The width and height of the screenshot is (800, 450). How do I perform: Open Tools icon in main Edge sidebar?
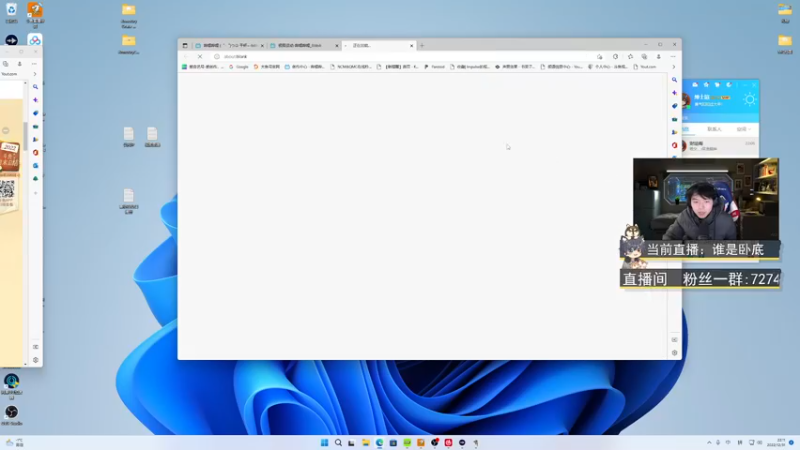[x=674, y=119]
